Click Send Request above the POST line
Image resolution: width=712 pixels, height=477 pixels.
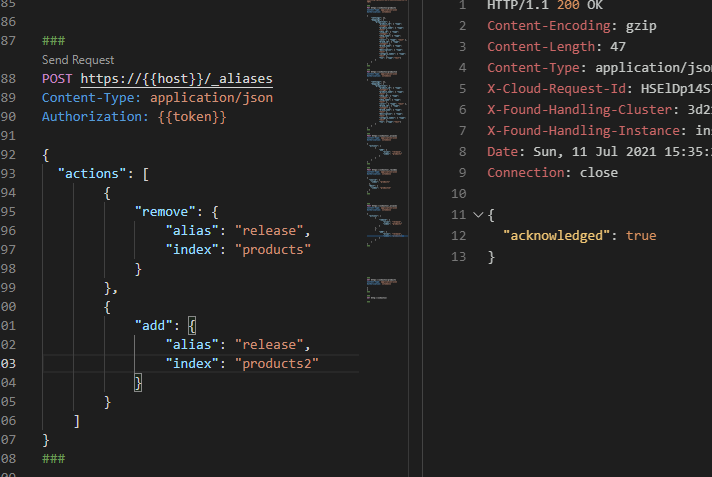pyautogui.click(x=78, y=60)
